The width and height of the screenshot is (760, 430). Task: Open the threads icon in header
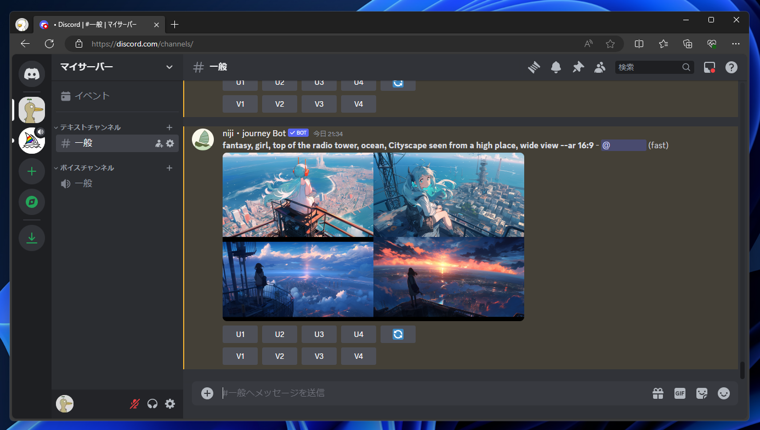(534, 67)
